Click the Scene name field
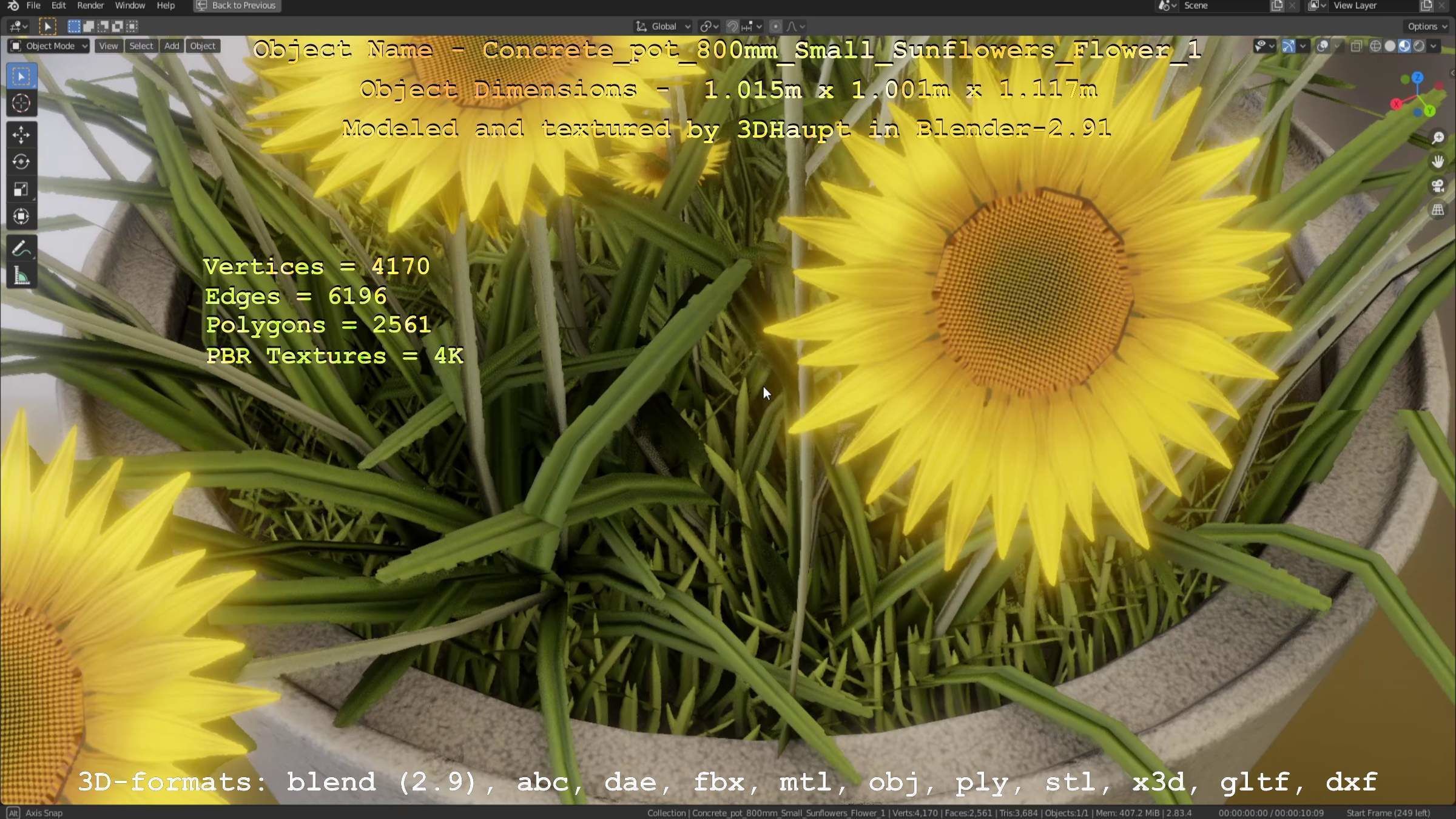 (x=1224, y=5)
